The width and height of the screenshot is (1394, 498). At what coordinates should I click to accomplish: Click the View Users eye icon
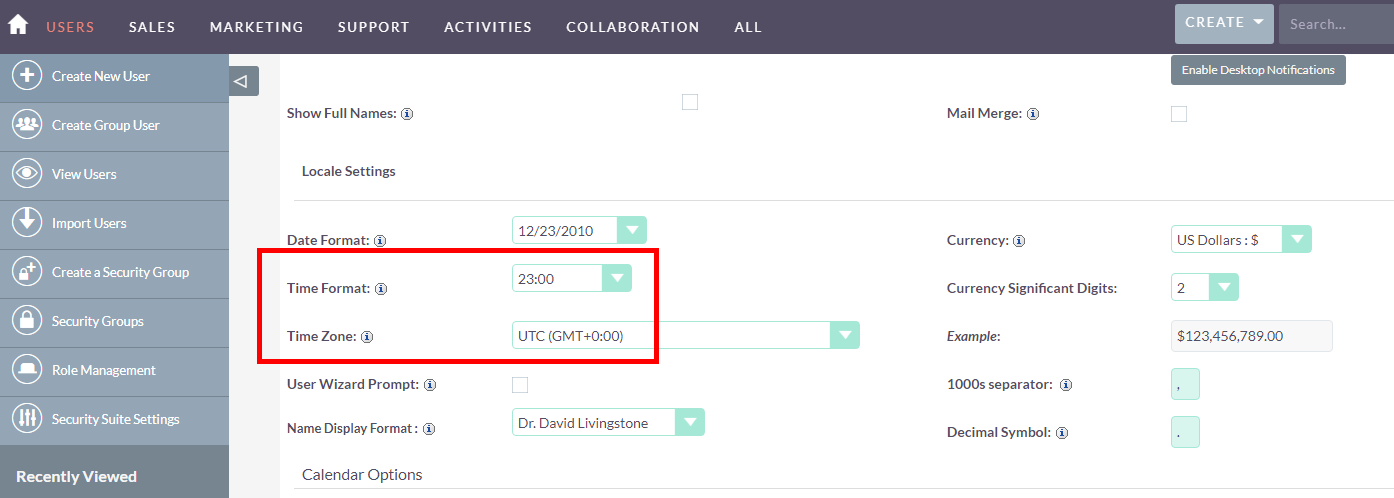(26, 174)
